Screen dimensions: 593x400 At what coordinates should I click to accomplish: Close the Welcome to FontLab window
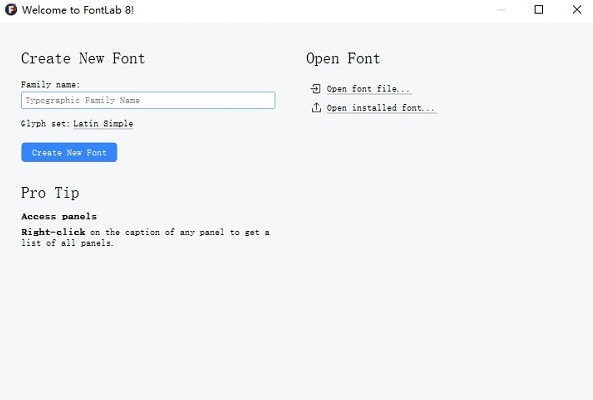click(x=577, y=9)
